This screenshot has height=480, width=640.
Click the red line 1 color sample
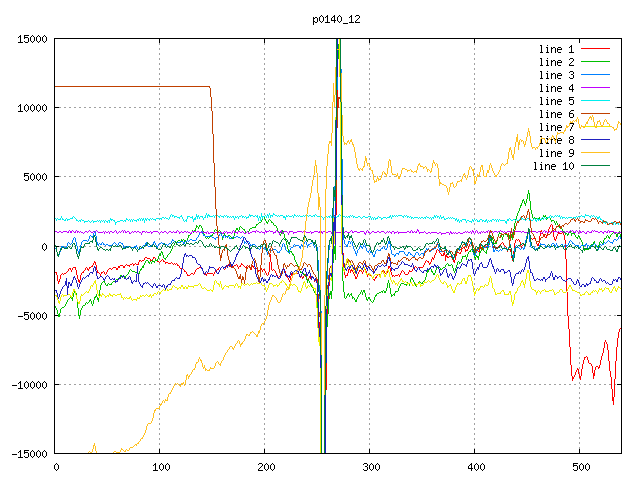tap(596, 49)
